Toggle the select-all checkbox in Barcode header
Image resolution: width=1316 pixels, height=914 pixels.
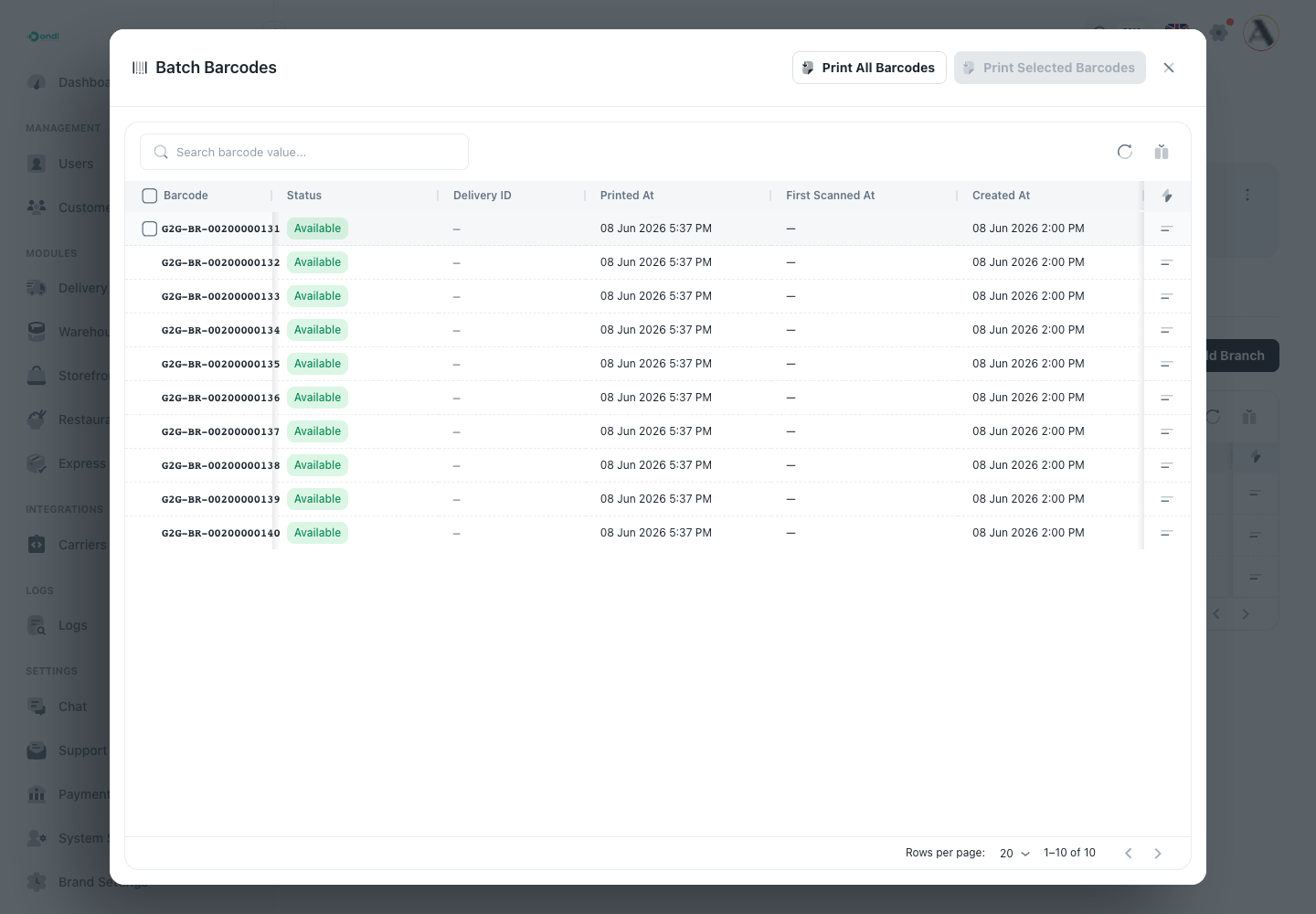(x=150, y=196)
